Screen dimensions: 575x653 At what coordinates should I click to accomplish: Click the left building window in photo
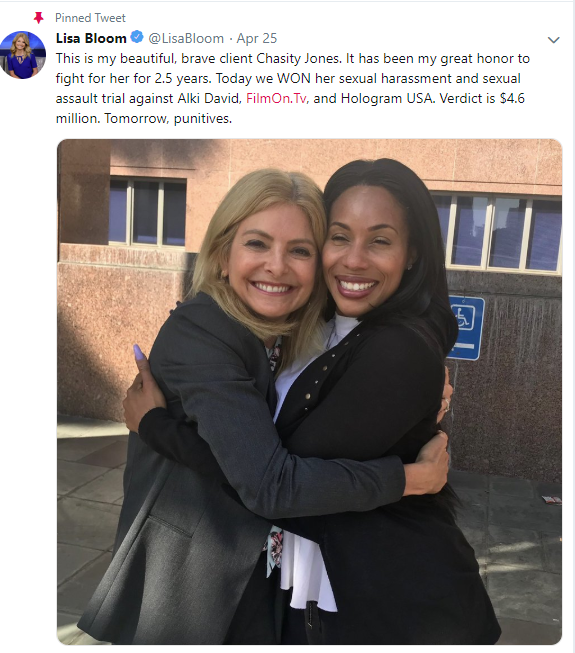click(x=147, y=211)
